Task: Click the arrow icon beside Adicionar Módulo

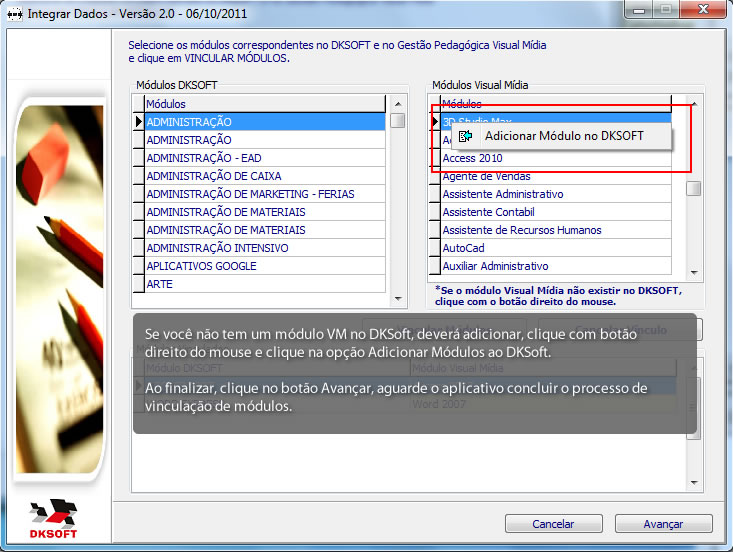Action: tap(465, 136)
